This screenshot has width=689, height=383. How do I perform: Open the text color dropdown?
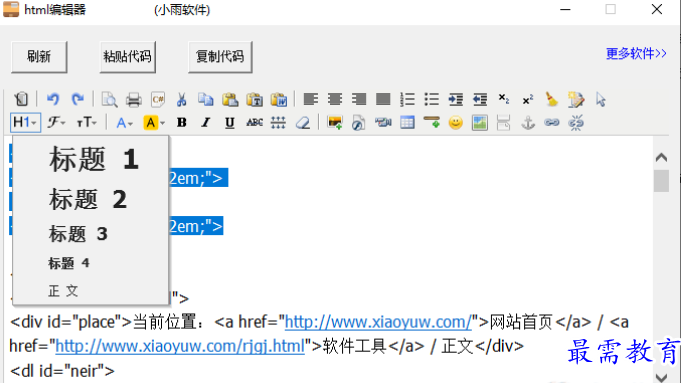(x=124, y=123)
